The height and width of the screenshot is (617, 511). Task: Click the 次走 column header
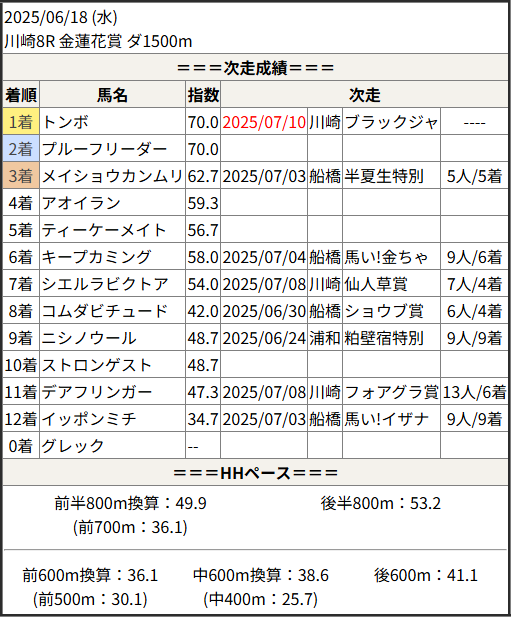point(364,95)
